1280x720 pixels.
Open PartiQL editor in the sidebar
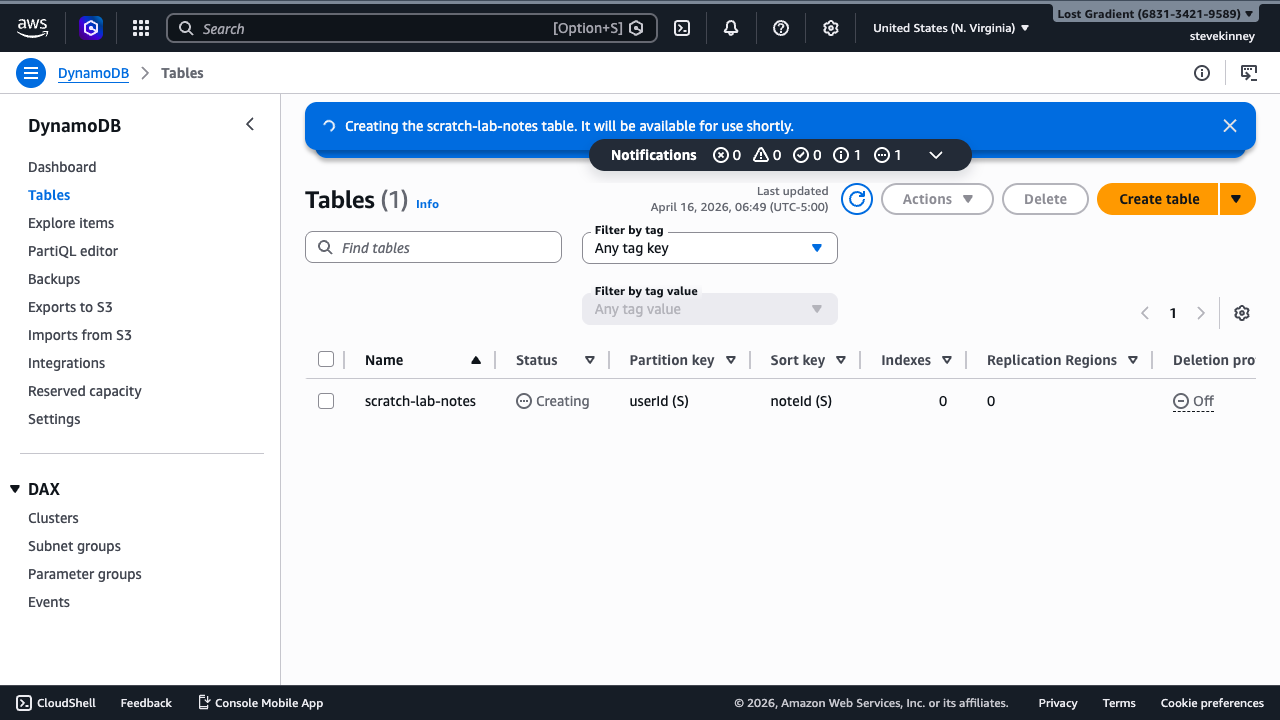click(x=73, y=251)
